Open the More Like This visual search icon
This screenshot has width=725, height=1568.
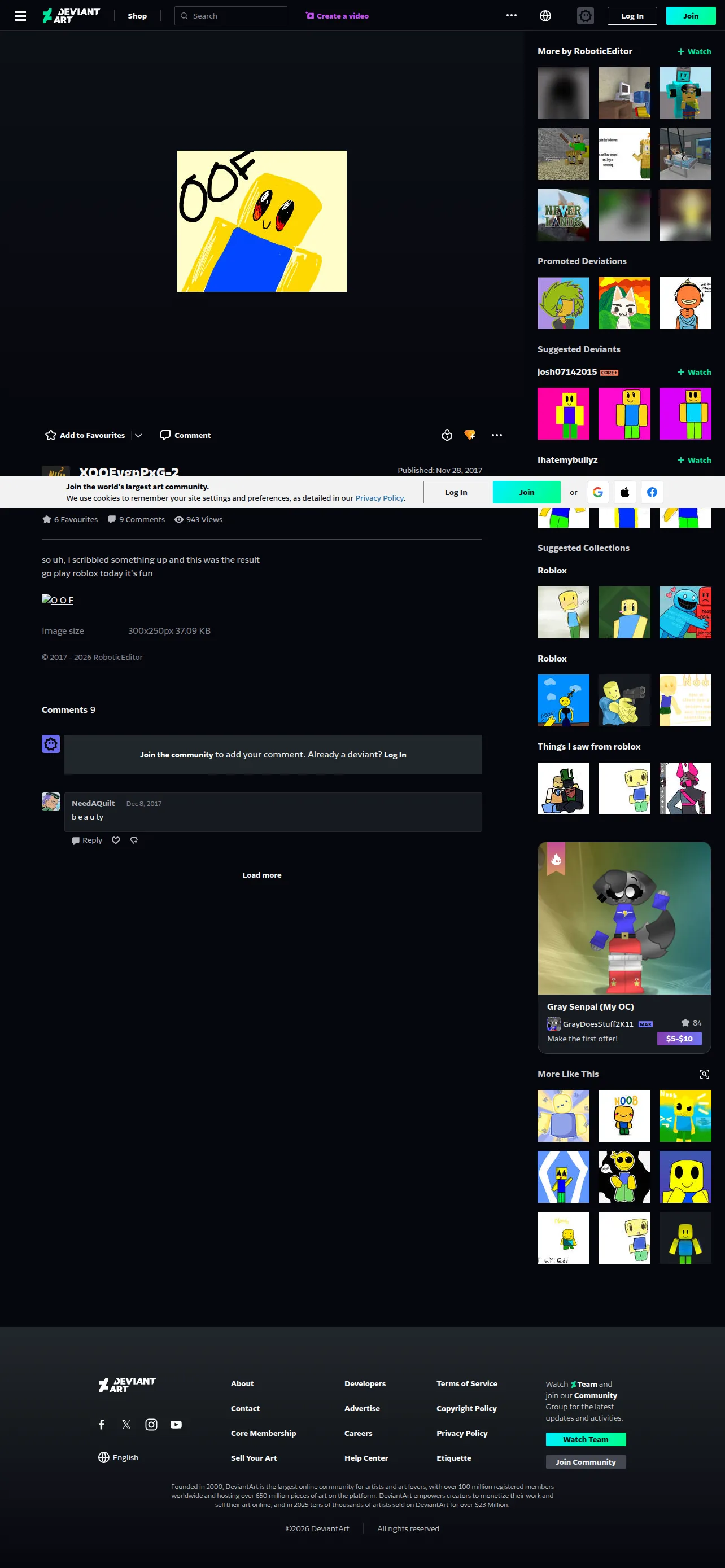[x=704, y=1074]
